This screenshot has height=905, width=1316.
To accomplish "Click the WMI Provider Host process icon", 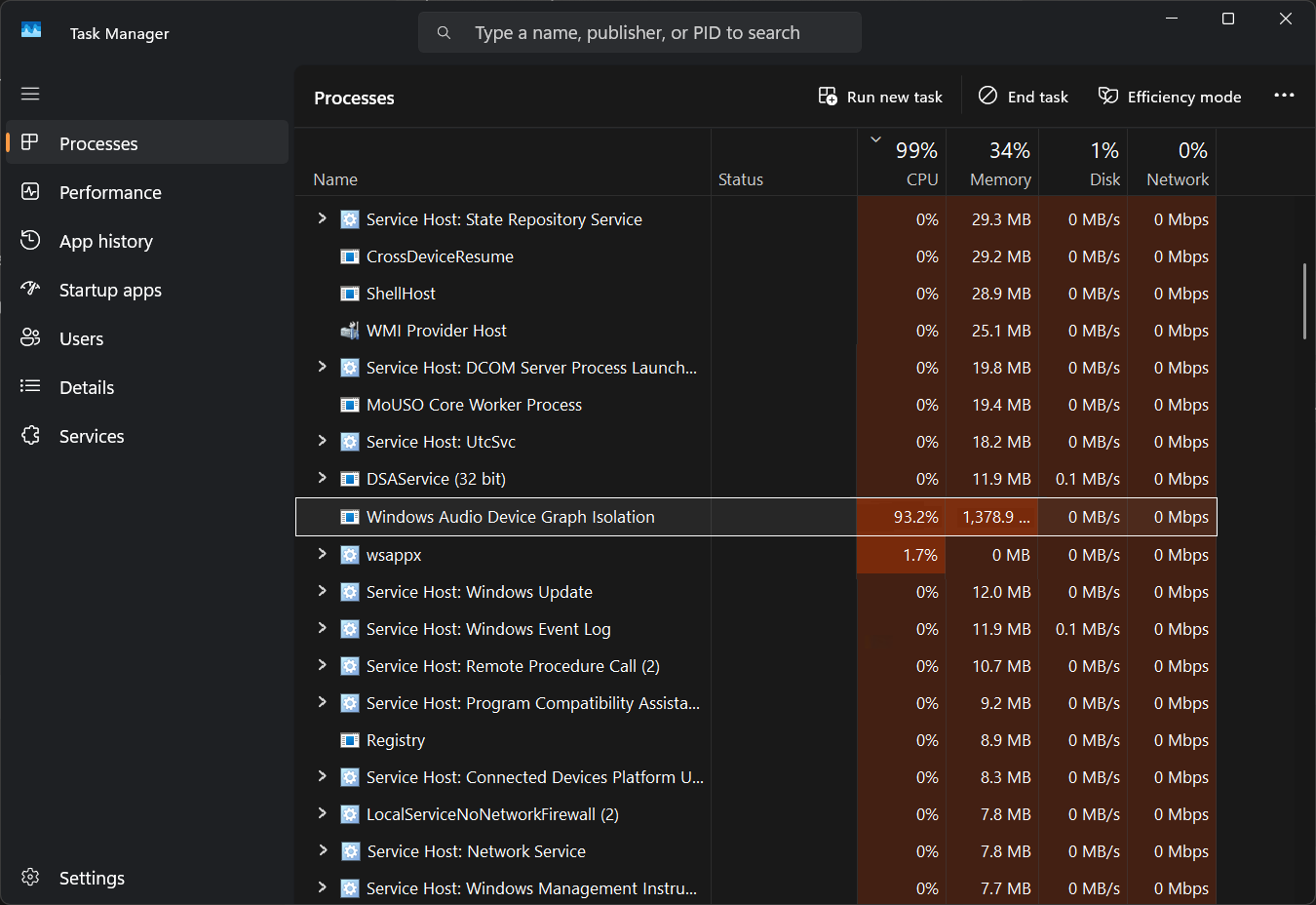I will 349,331.
